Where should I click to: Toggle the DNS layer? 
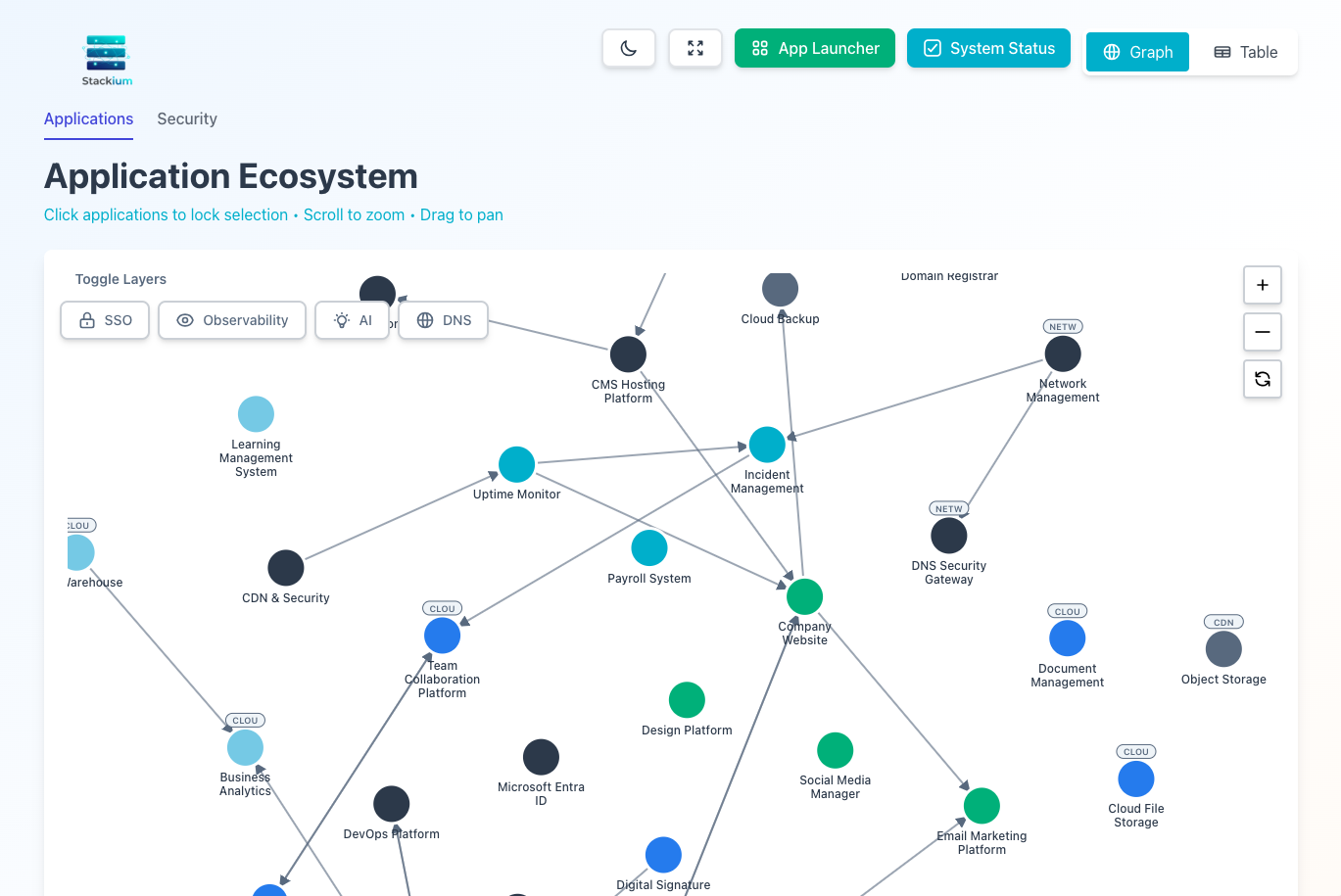443,320
